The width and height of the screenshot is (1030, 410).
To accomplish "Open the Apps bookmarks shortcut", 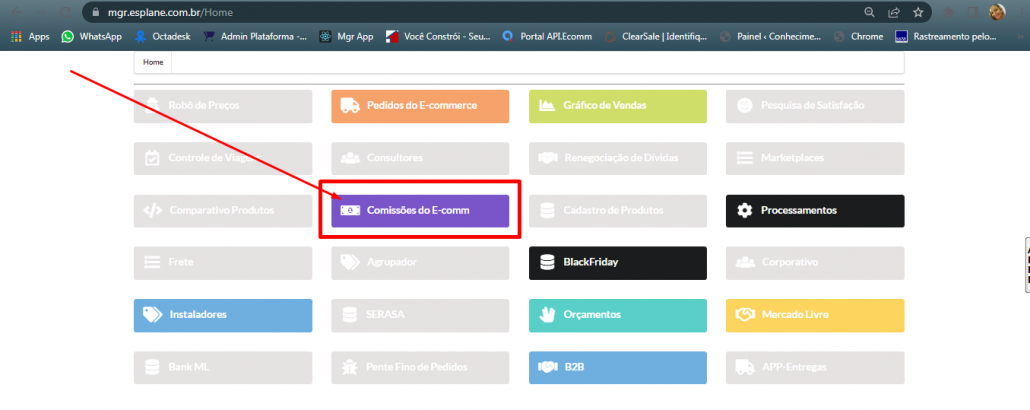I will click(x=30, y=36).
